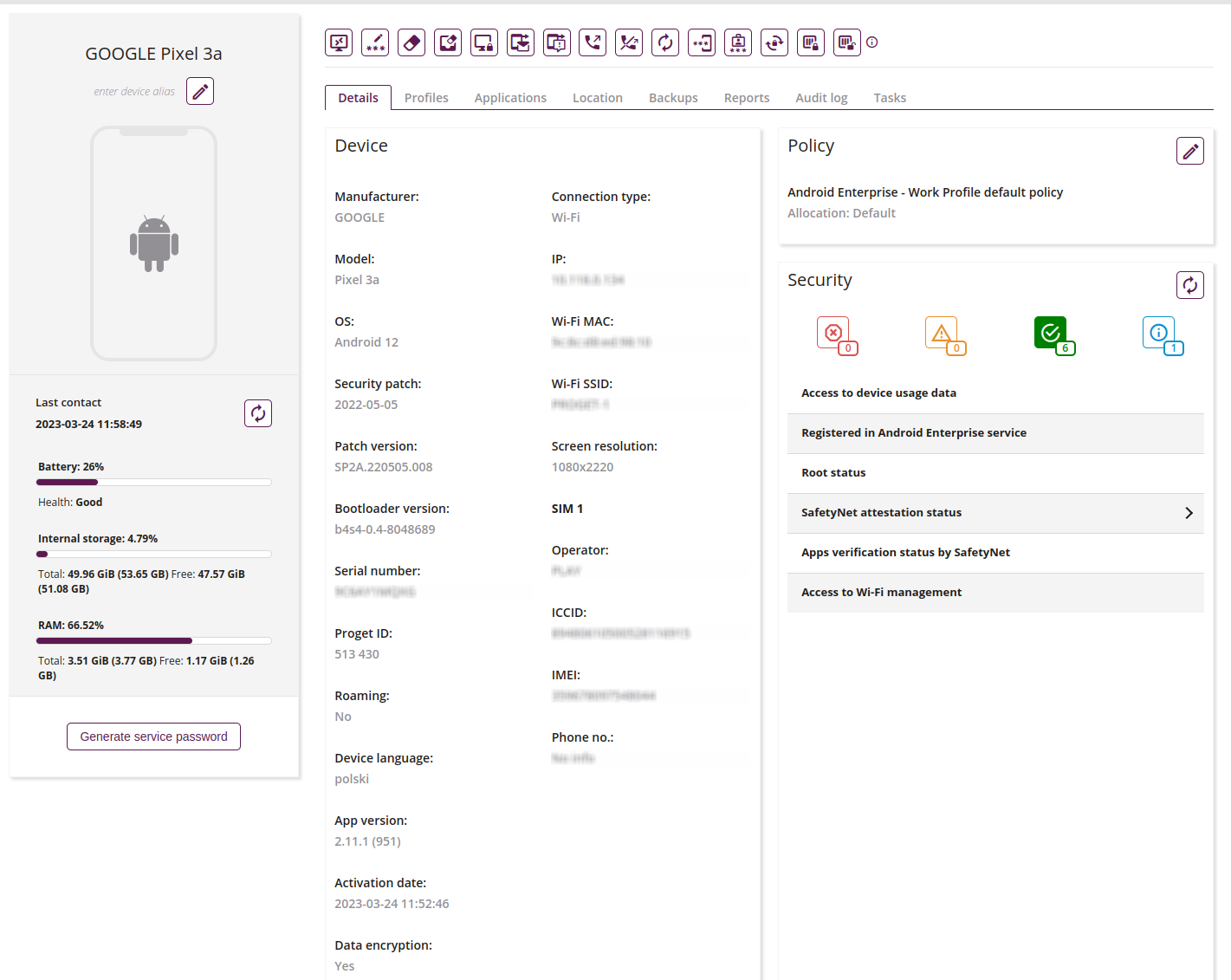The image size is (1231, 980).
Task: Click the Android 12 OS value
Action: click(x=366, y=342)
